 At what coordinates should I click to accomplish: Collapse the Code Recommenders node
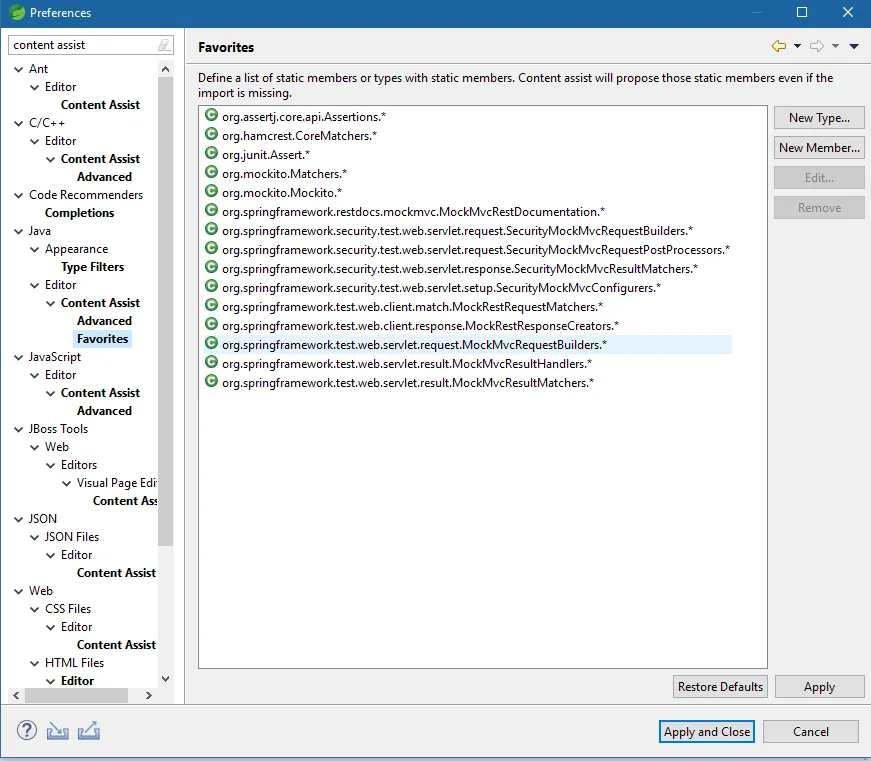point(18,196)
